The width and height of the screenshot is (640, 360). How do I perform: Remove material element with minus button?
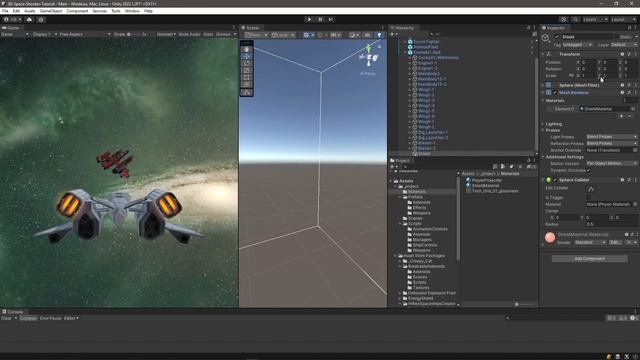point(629,116)
